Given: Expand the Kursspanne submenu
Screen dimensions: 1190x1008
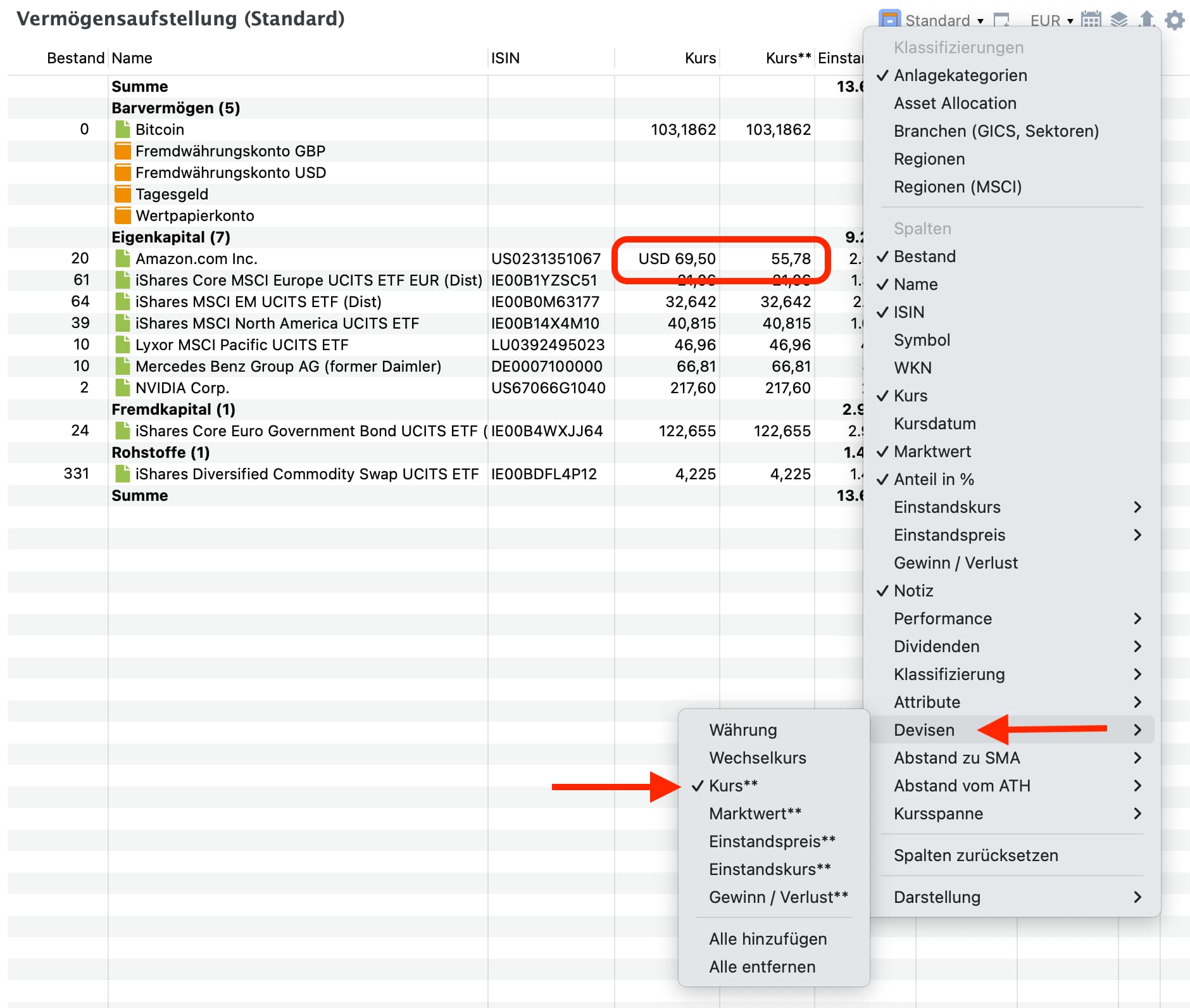Looking at the screenshot, I should click(x=1011, y=814).
